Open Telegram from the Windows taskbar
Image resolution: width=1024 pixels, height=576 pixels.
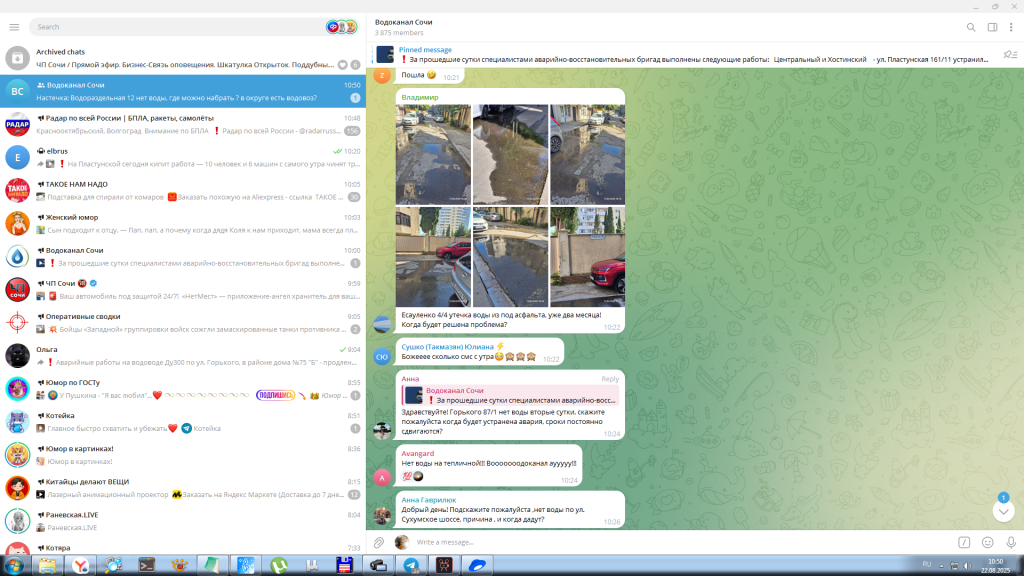click(x=411, y=565)
